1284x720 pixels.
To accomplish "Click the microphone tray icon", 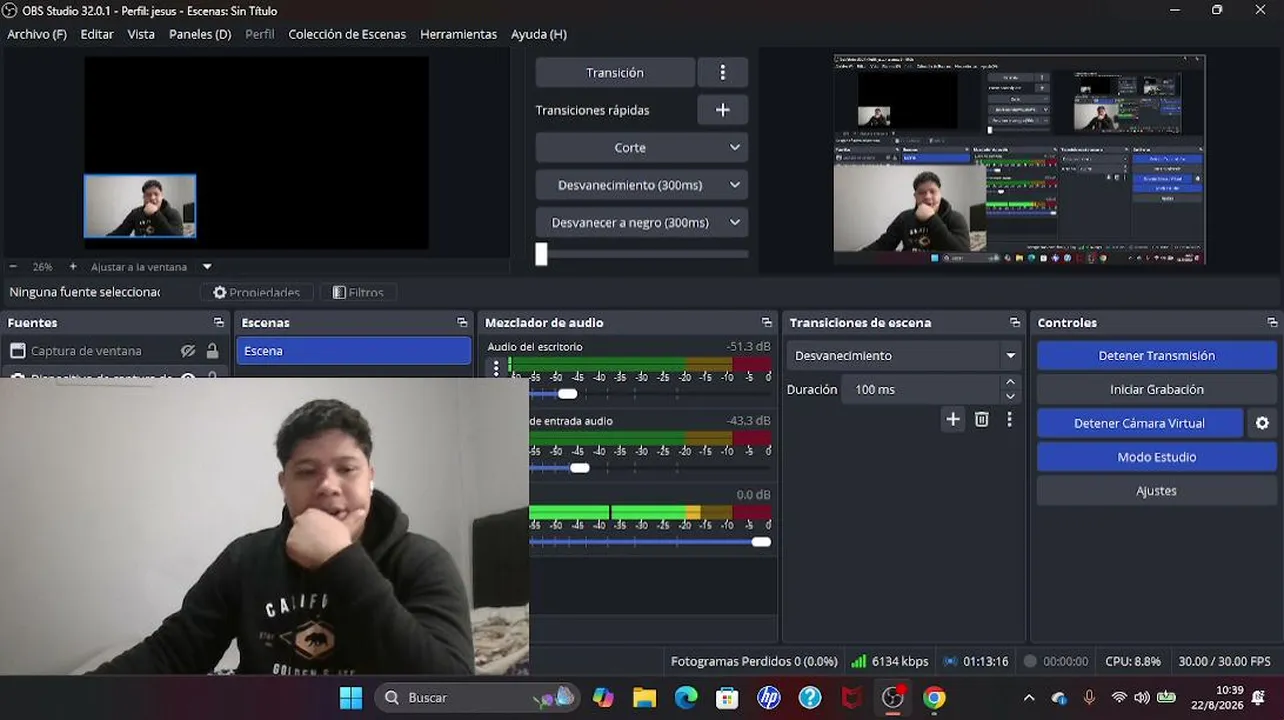I will 1089,698.
